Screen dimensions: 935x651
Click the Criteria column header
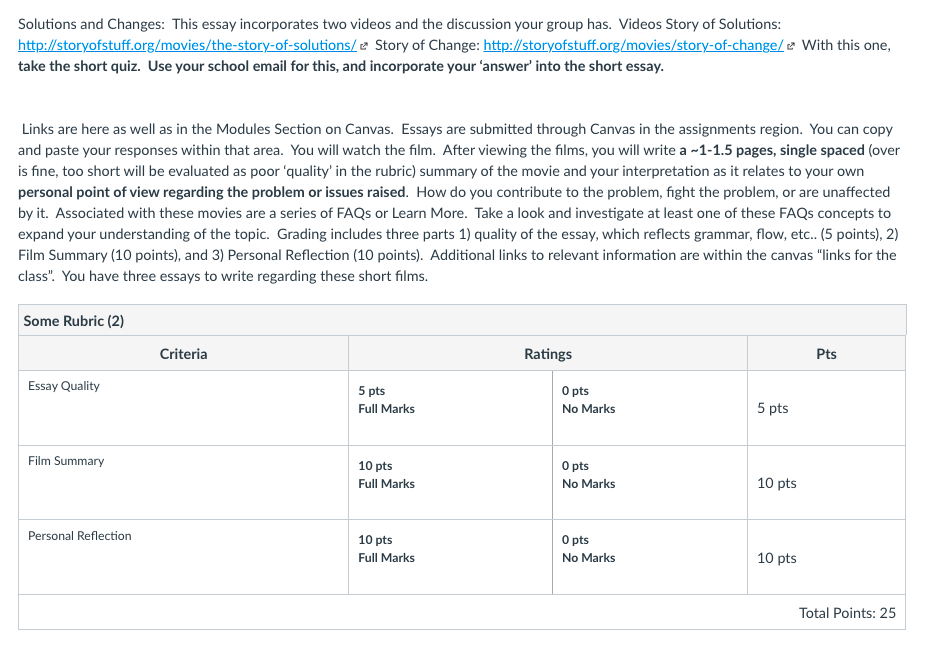[x=184, y=354]
